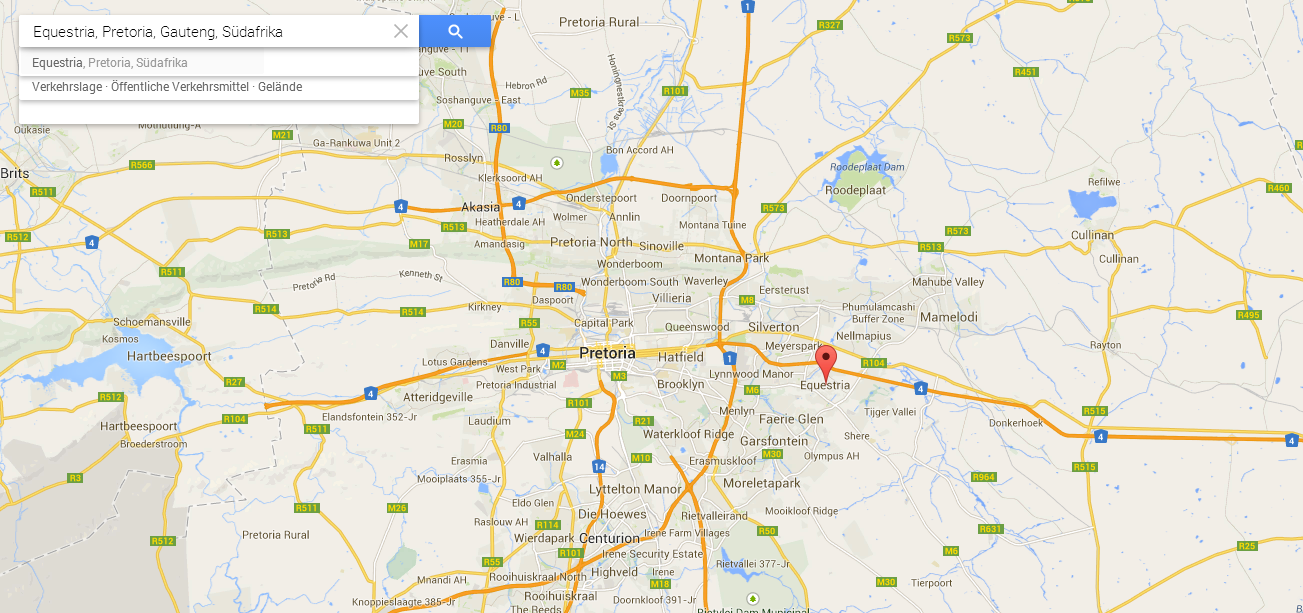This screenshot has width=1303, height=613.
Task: Click the Centurion place label
Action: [x=608, y=538]
